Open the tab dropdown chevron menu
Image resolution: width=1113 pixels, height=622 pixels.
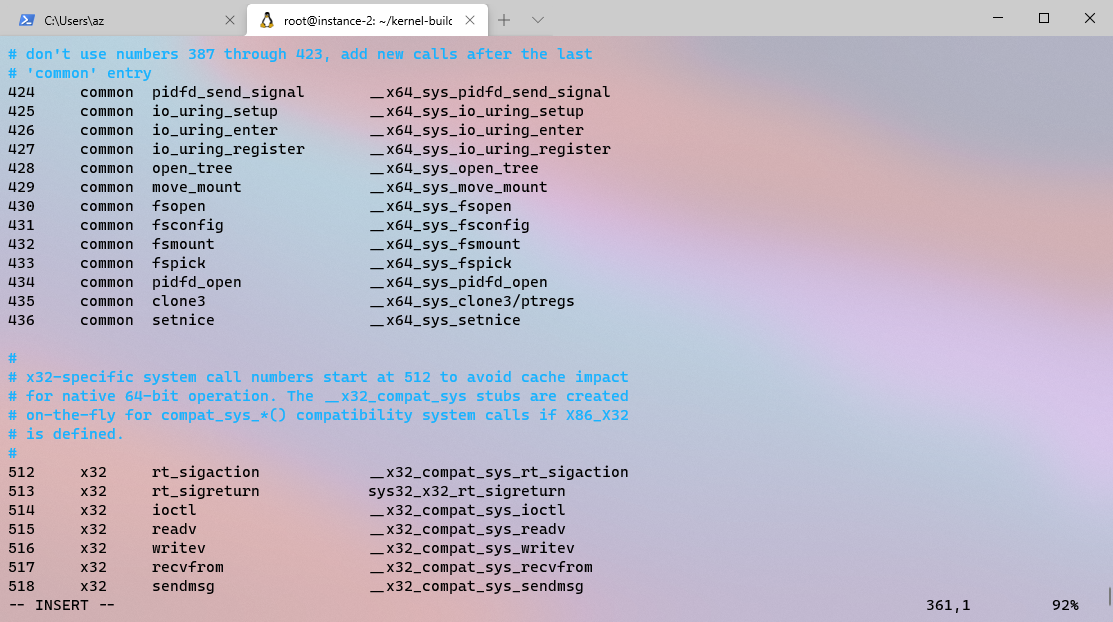pos(536,18)
